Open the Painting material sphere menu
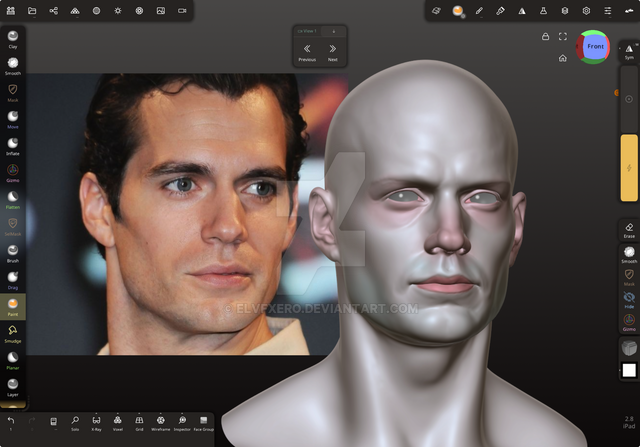Viewport: 640px width, 447px height. [x=458, y=11]
